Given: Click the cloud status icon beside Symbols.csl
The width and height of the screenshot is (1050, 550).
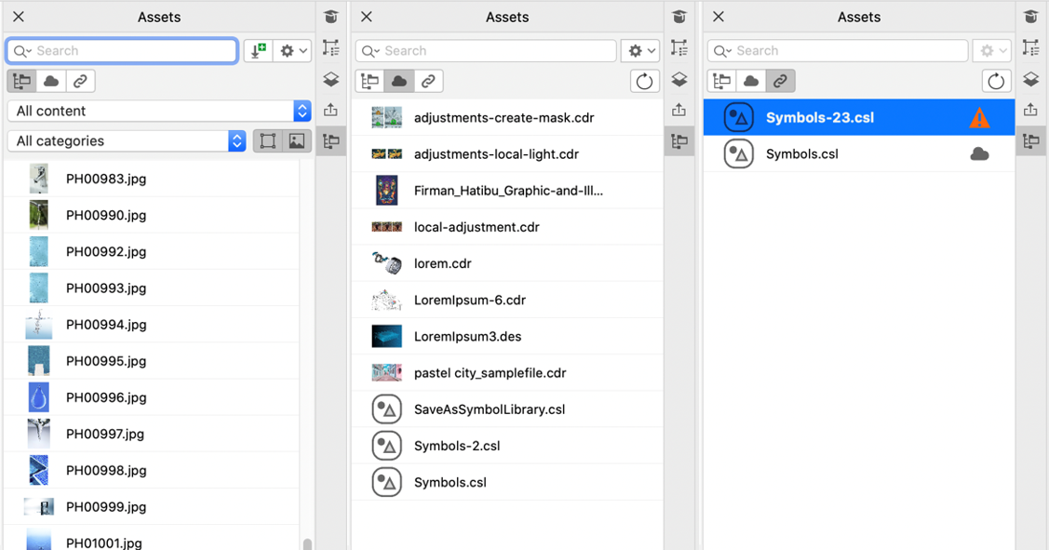Looking at the screenshot, I should click(x=979, y=154).
